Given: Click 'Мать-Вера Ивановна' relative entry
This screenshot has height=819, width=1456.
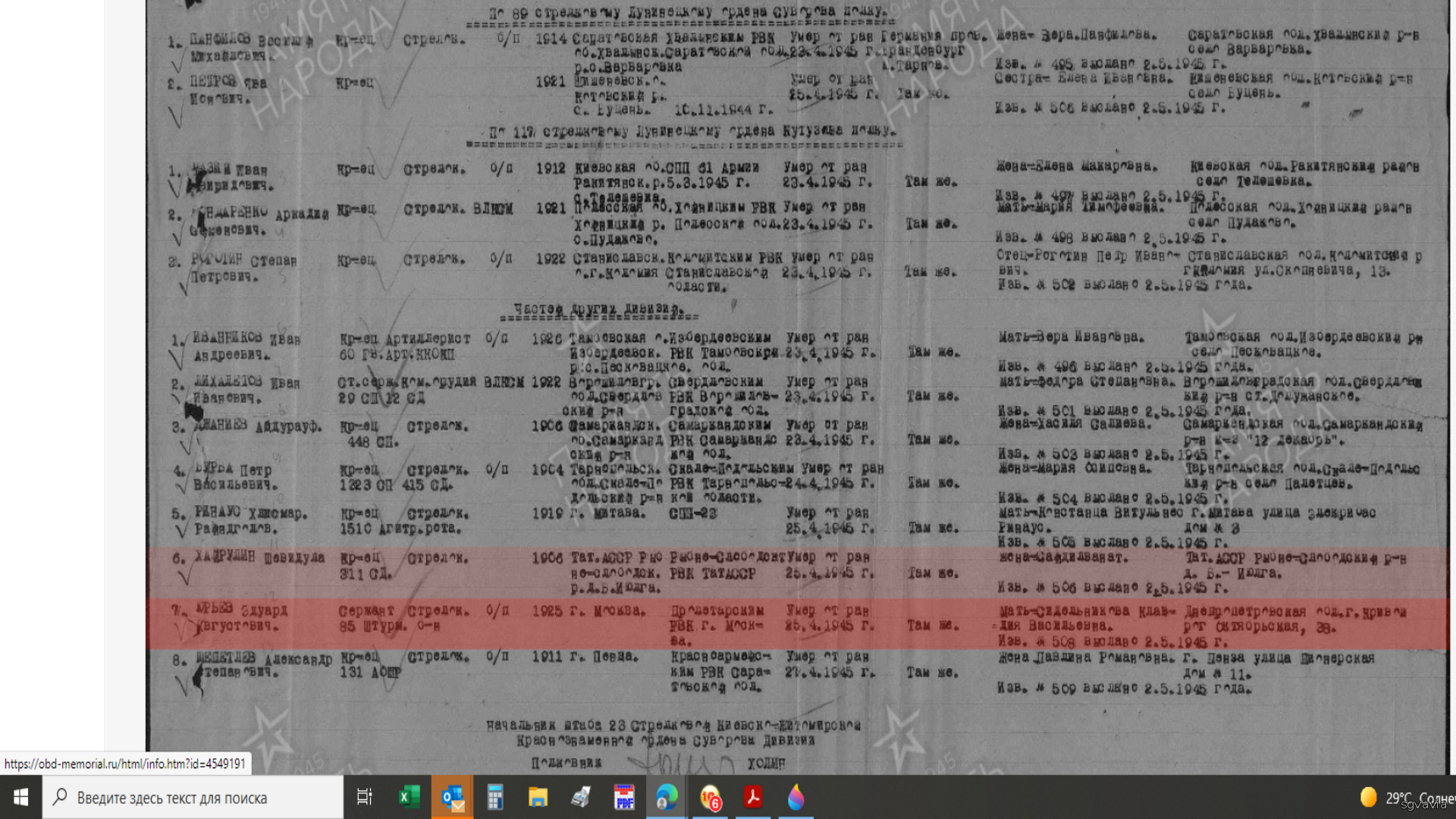Looking at the screenshot, I should (1071, 337).
